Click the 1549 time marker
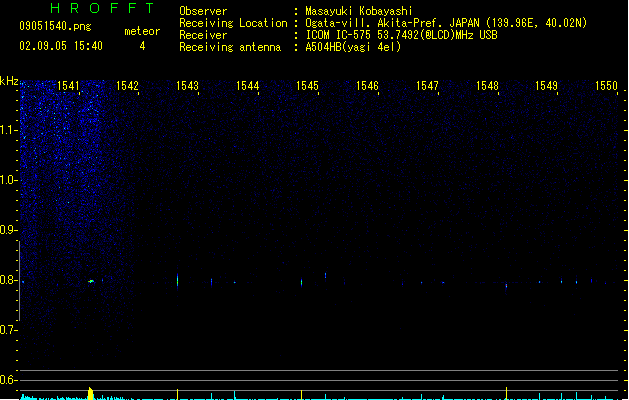 (546, 86)
